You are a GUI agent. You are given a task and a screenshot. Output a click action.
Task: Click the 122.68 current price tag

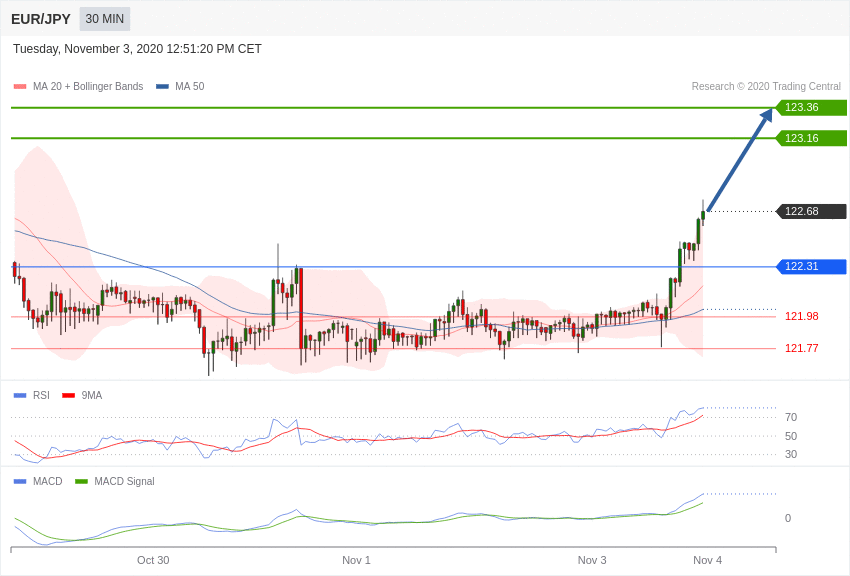[812, 211]
